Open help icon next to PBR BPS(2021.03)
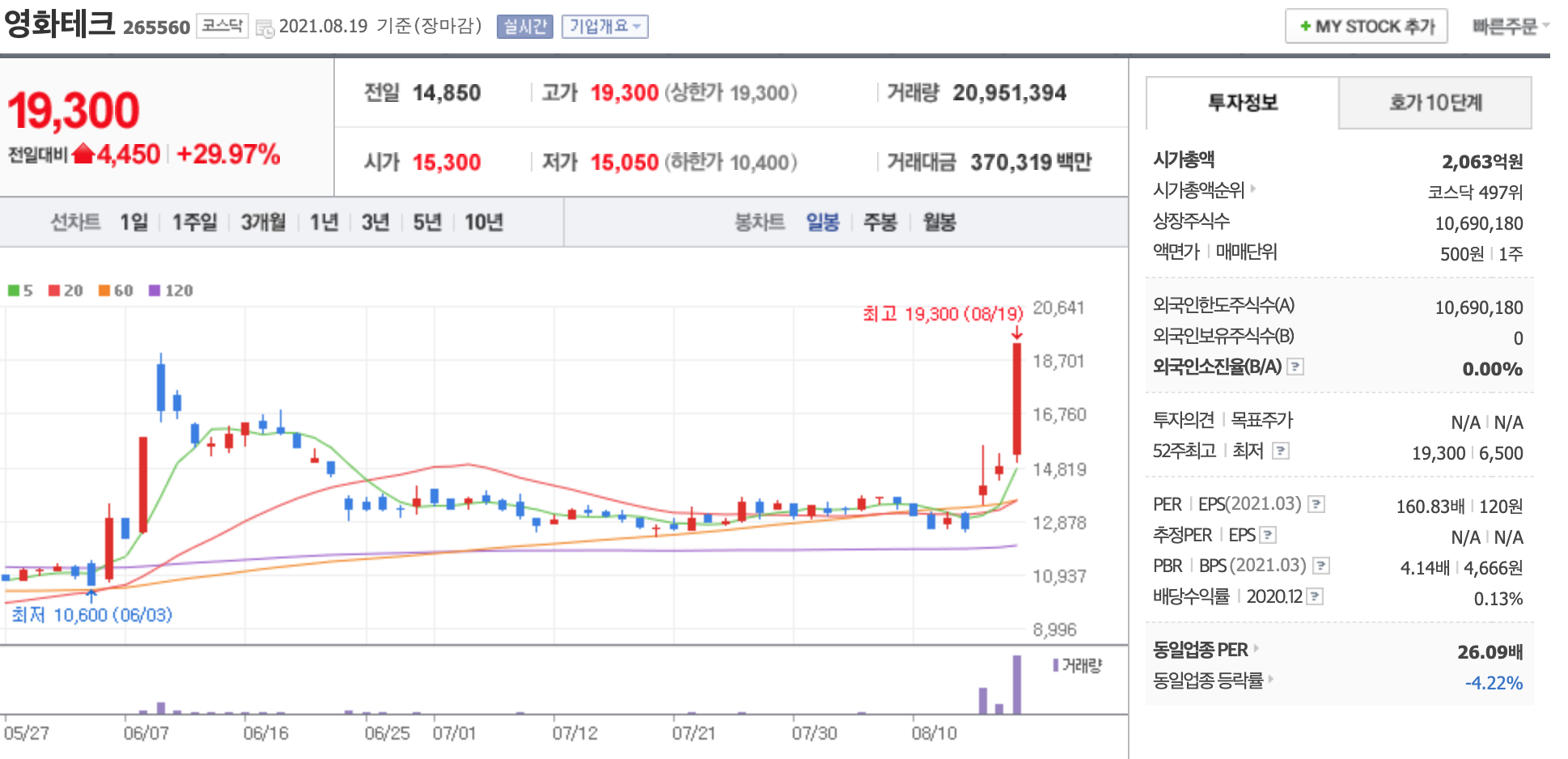Viewport: 1568px width, 759px height. (1321, 566)
